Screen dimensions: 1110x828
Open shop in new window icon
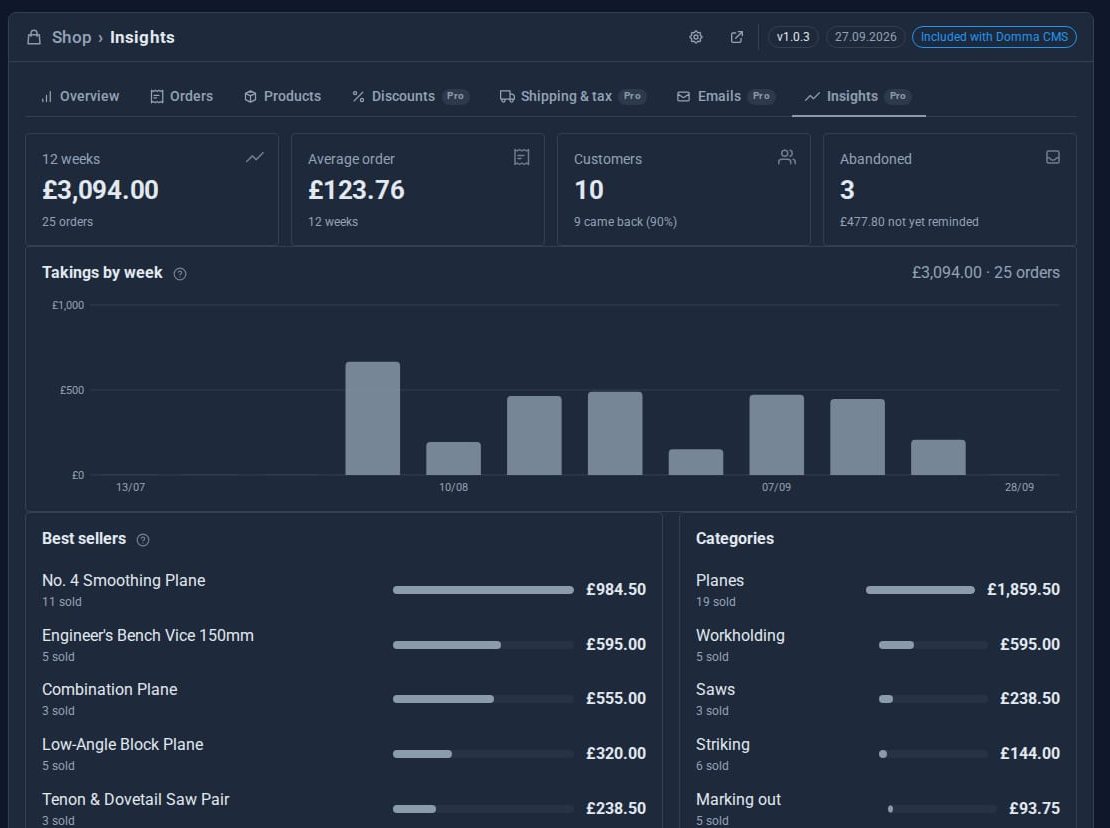(736, 37)
